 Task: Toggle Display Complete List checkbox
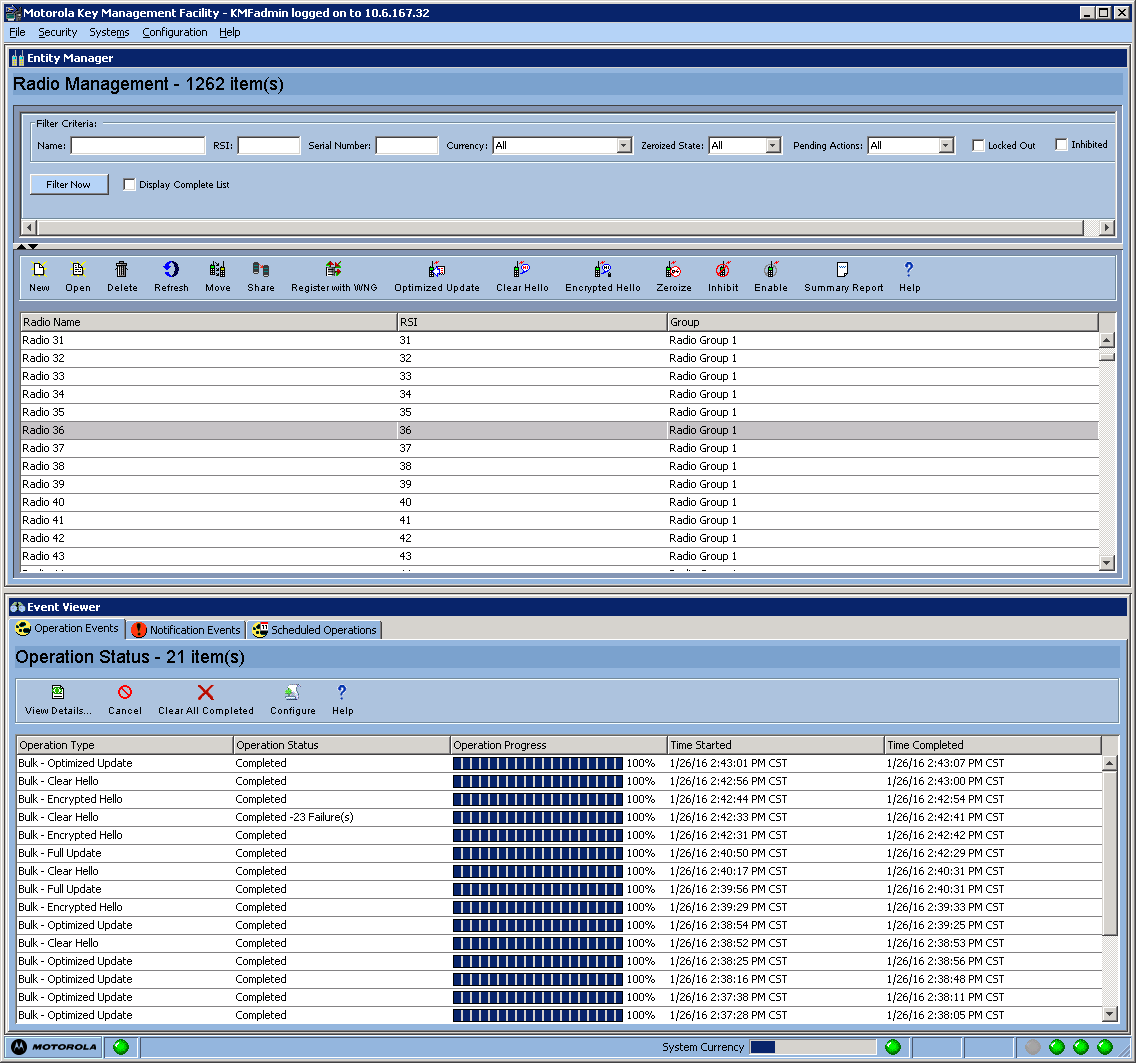pos(129,185)
